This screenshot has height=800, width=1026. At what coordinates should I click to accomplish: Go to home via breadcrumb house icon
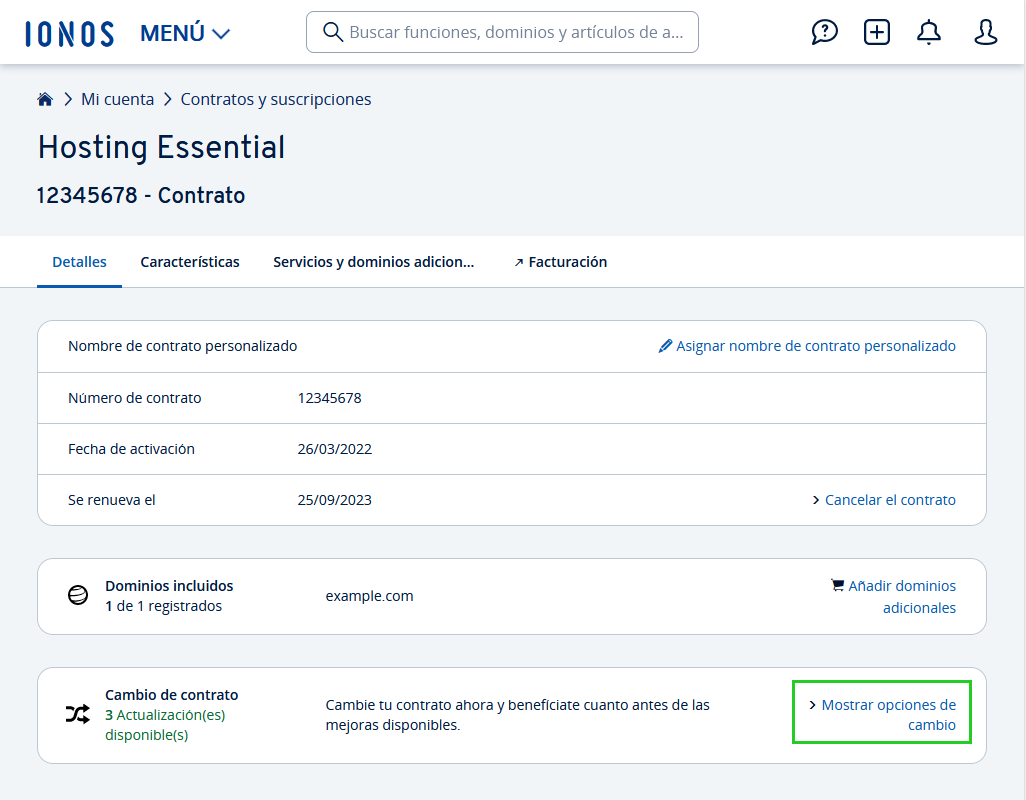[x=44, y=99]
